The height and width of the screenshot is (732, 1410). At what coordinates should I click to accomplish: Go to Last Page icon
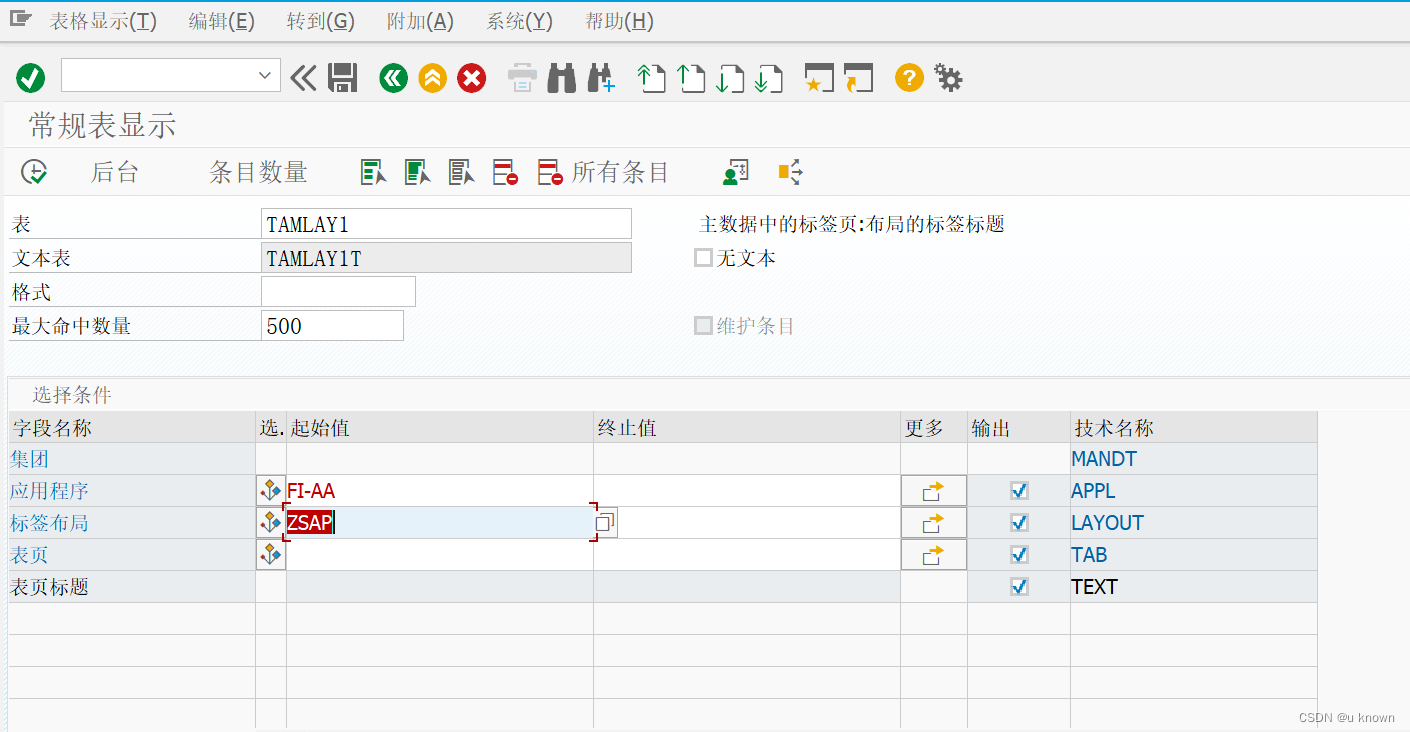point(769,77)
